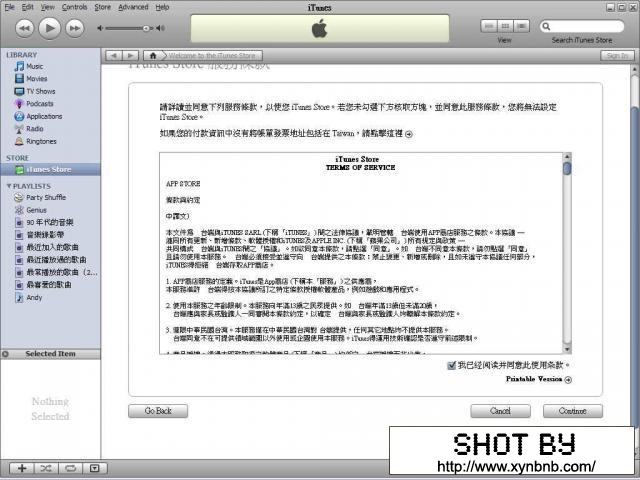Open the Andy playlist
Image resolution: width=640 pixels, height=480 pixels.
(x=34, y=298)
